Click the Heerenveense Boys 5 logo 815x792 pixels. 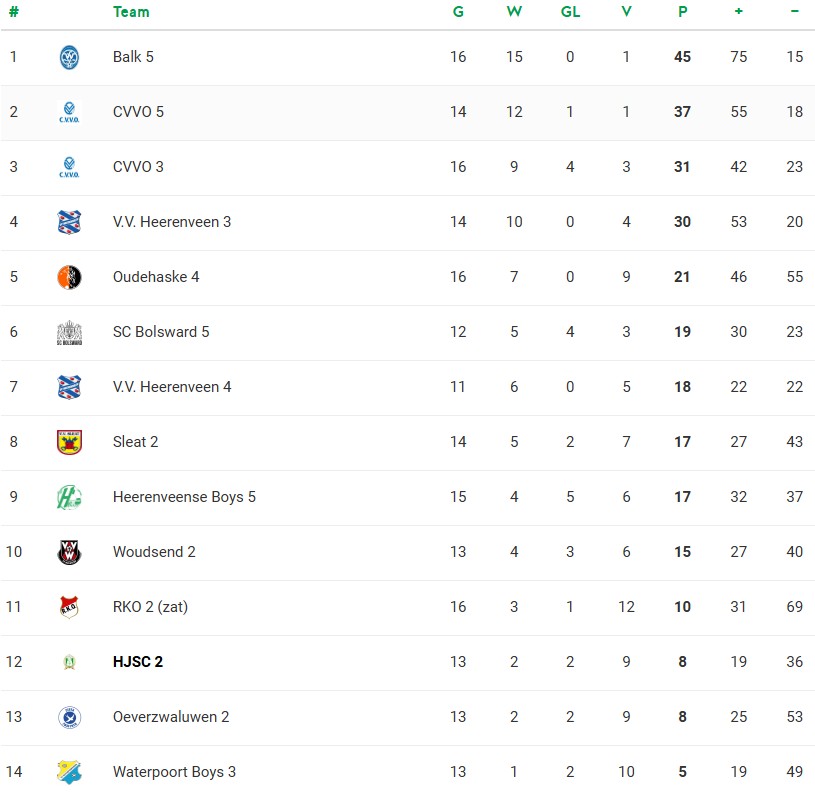[69, 497]
